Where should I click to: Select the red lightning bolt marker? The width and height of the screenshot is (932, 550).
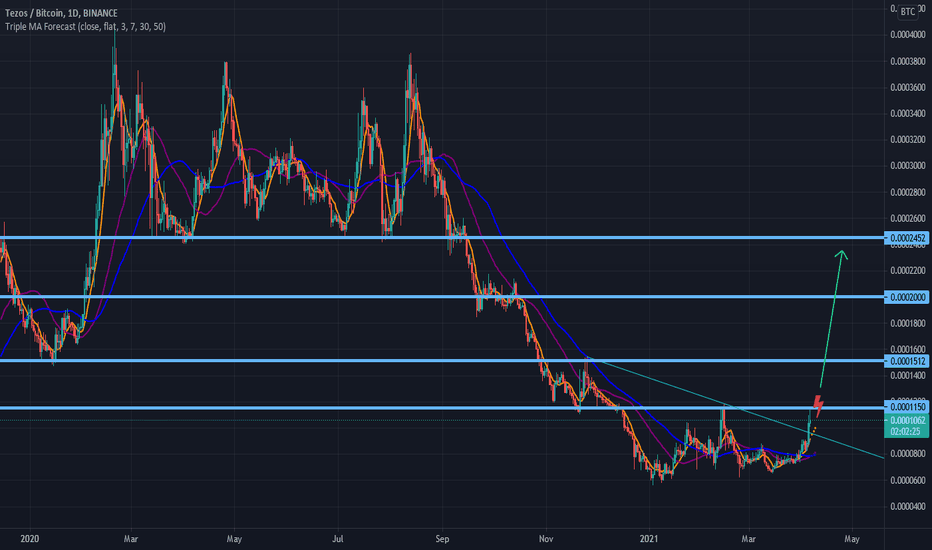818,405
